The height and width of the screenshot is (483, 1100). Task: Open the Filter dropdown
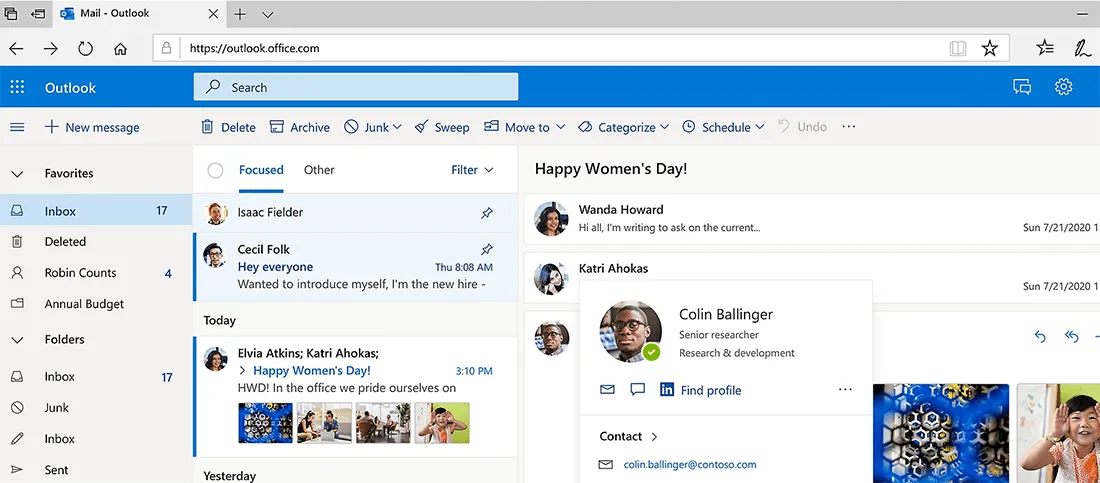click(x=472, y=170)
